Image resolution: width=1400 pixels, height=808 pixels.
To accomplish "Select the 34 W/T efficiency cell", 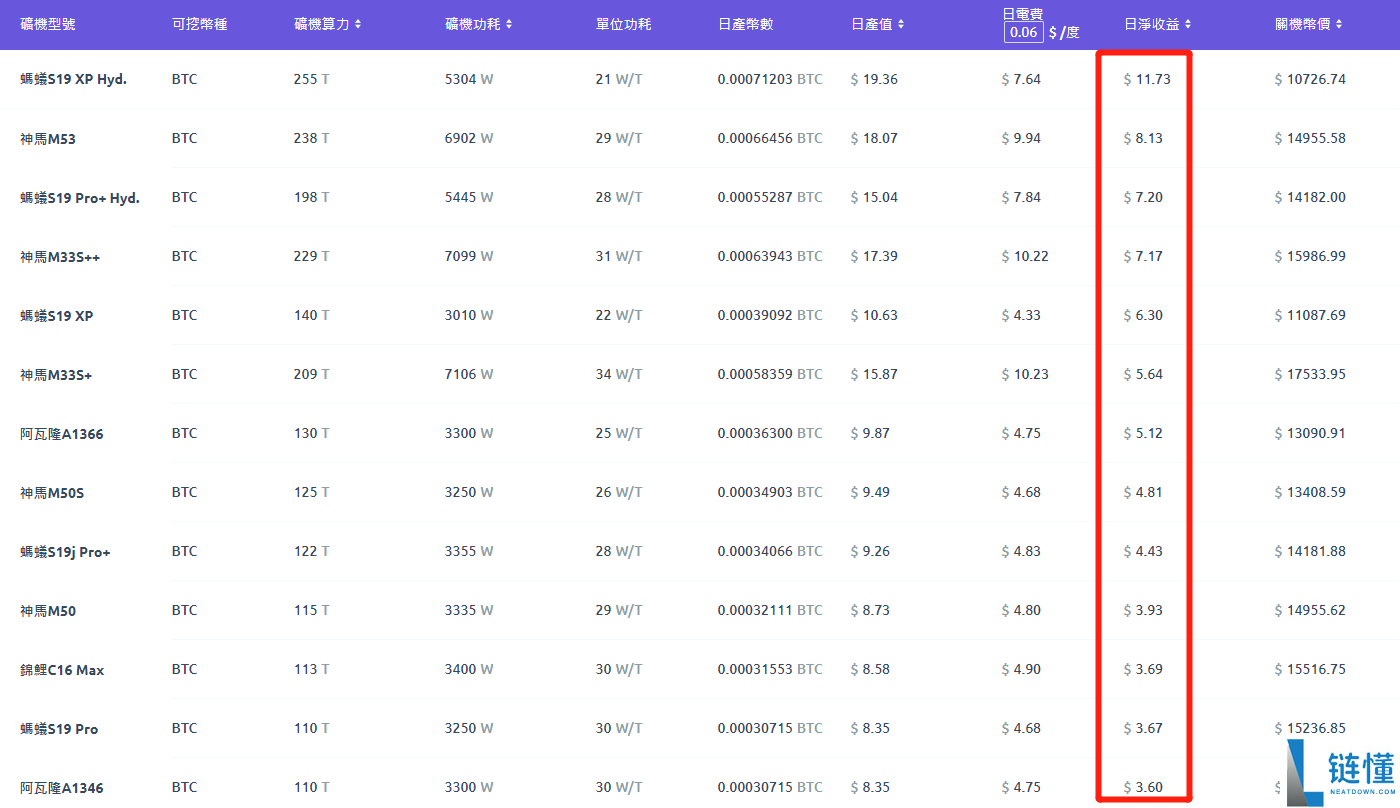I will pyautogui.click(x=619, y=374).
